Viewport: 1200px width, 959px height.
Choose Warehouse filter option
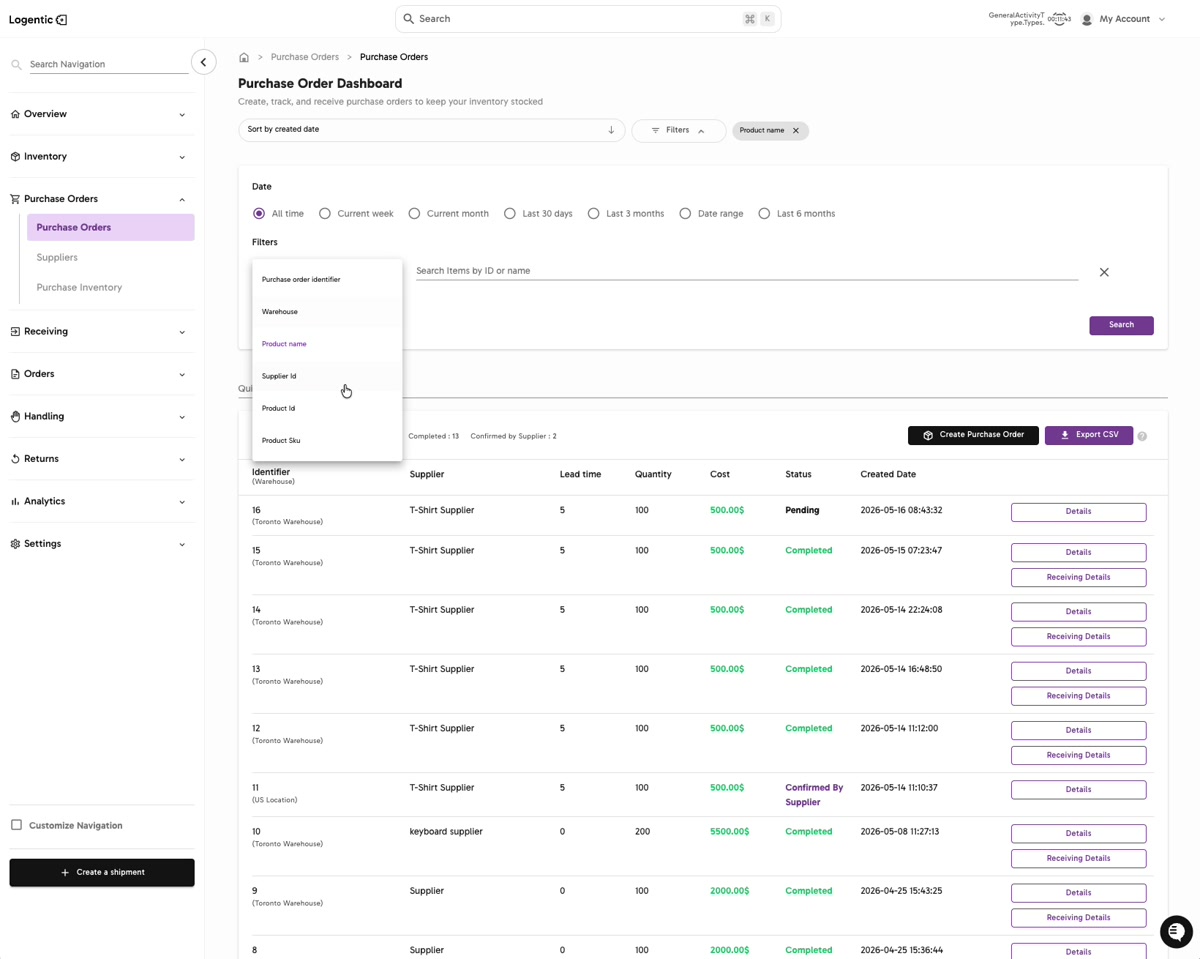(327, 312)
